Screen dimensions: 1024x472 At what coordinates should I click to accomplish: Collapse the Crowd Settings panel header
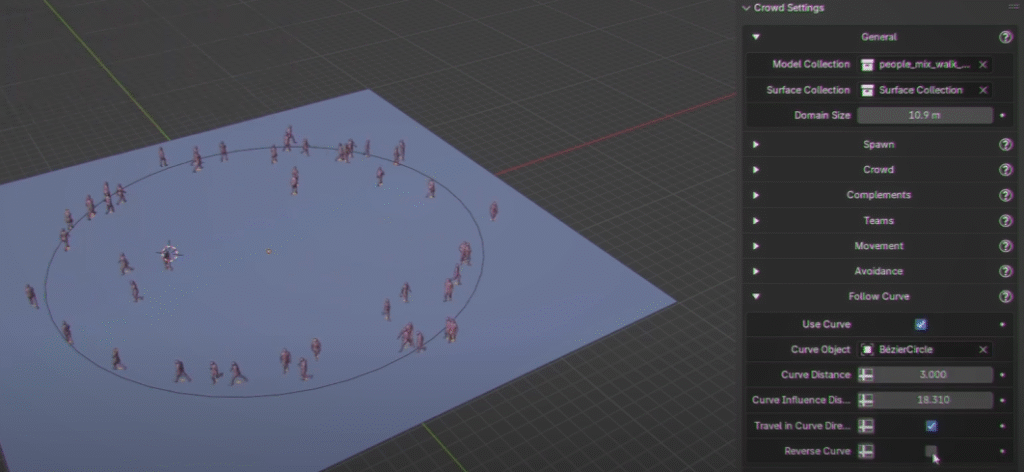(746, 8)
